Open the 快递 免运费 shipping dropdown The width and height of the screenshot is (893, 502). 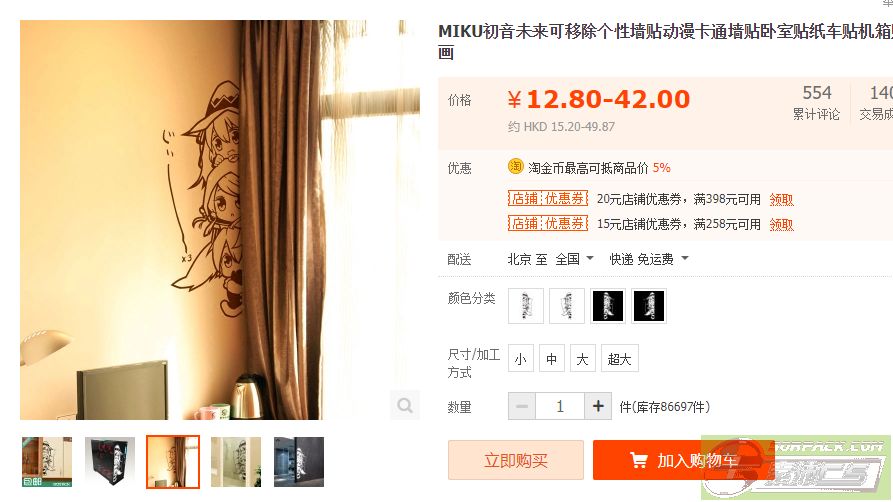[649, 259]
